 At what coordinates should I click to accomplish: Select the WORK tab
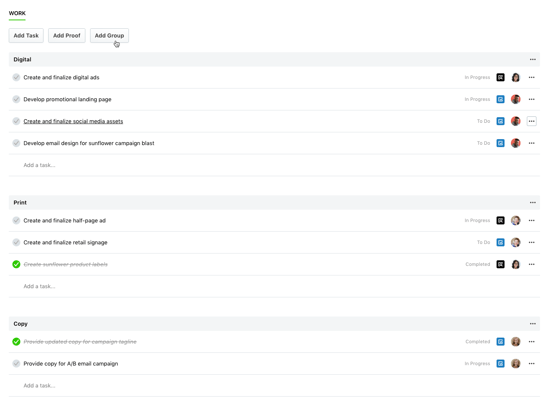point(17,13)
